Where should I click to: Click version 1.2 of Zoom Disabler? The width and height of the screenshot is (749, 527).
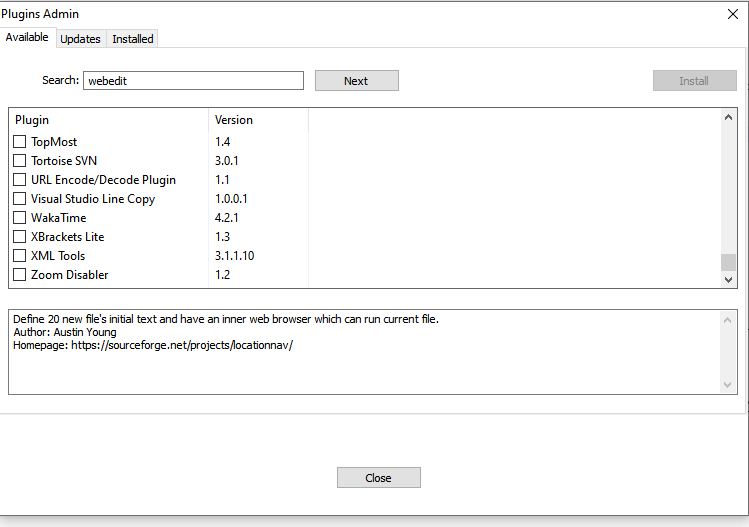click(x=223, y=275)
